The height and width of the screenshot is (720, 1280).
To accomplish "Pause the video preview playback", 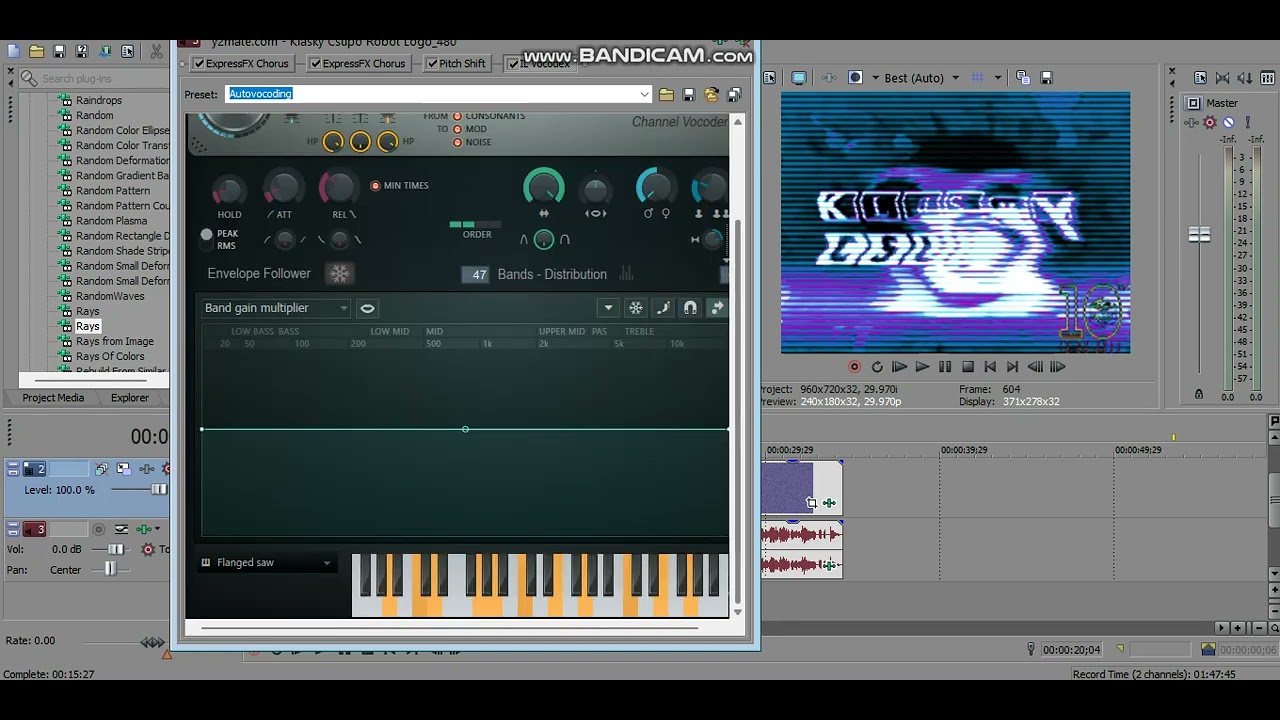I will (945, 367).
